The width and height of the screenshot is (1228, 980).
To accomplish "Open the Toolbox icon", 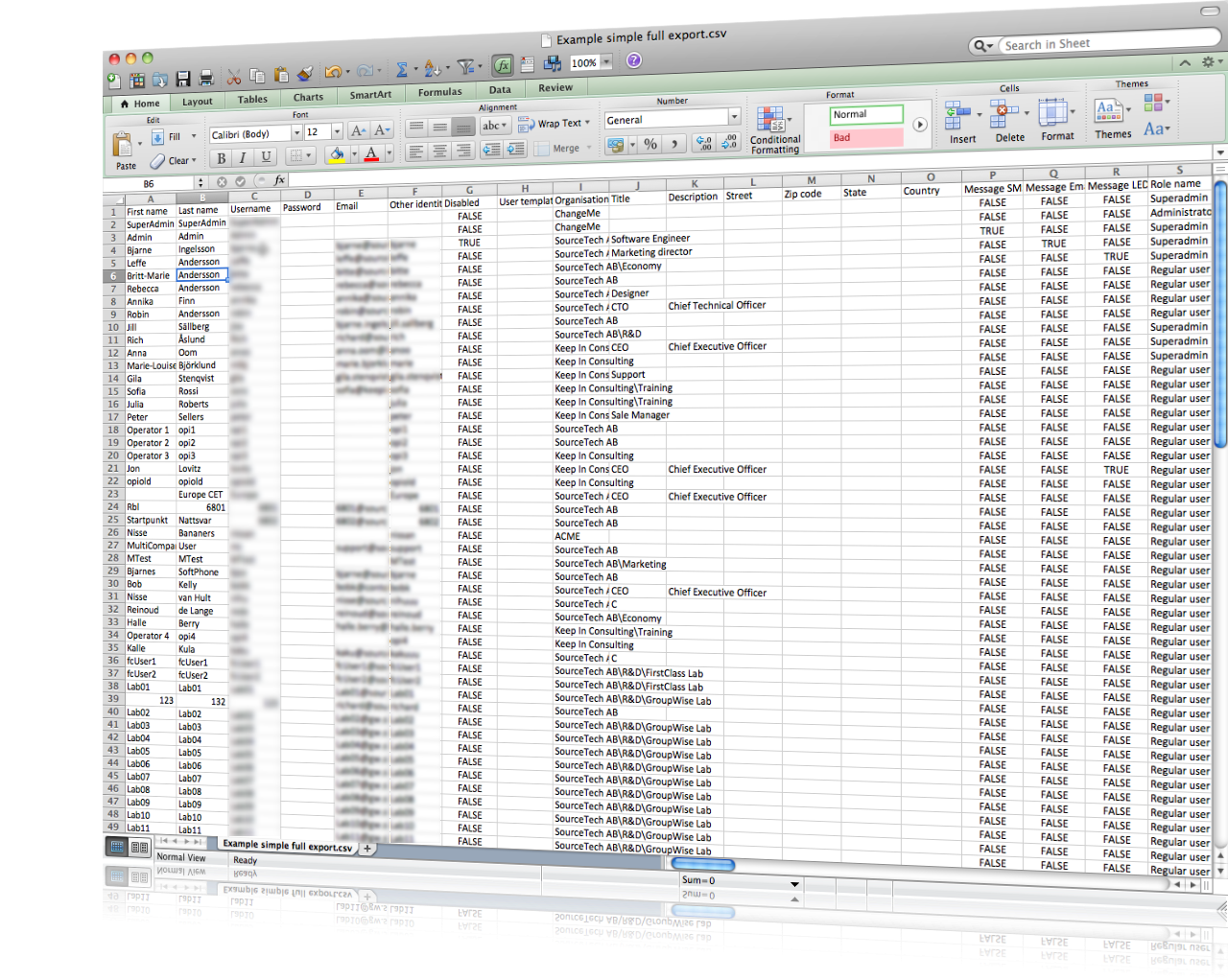I will 527,64.
